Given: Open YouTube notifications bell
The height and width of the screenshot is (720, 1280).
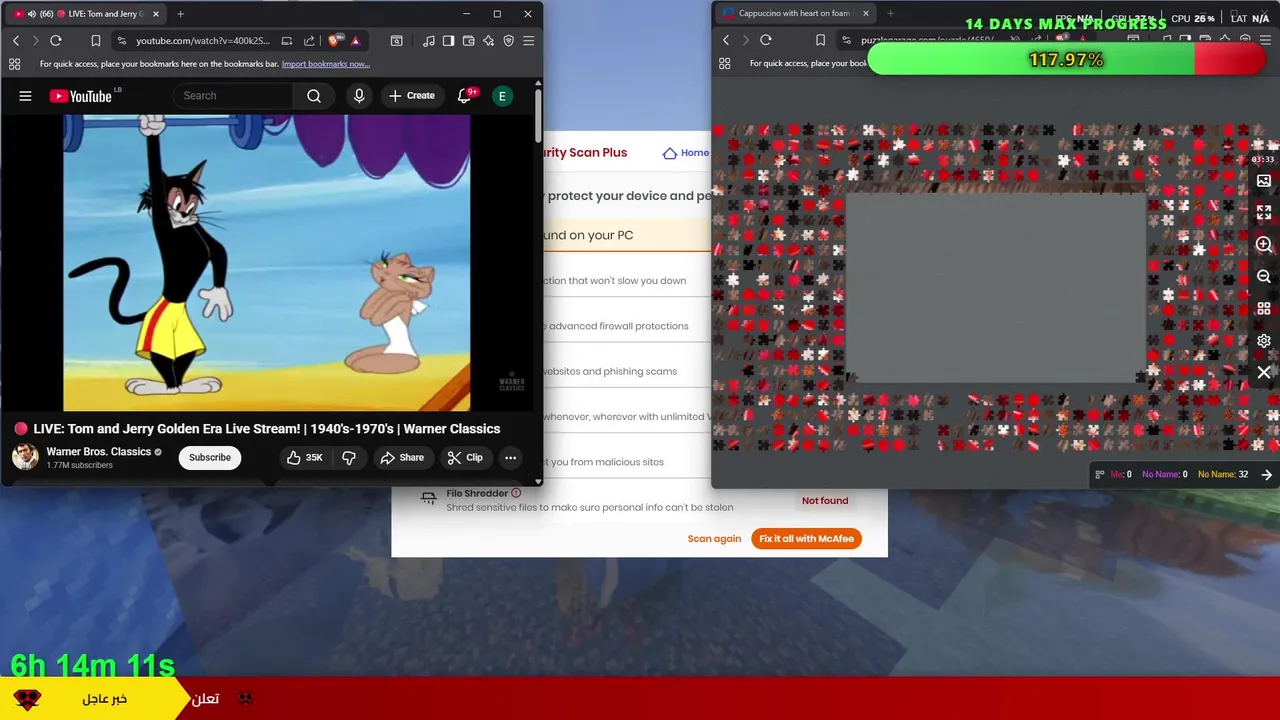Looking at the screenshot, I should tap(464, 96).
